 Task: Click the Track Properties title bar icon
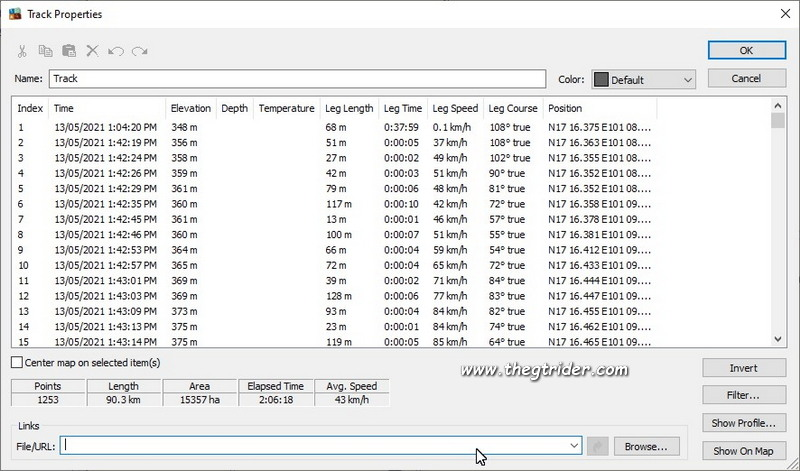click(x=13, y=14)
